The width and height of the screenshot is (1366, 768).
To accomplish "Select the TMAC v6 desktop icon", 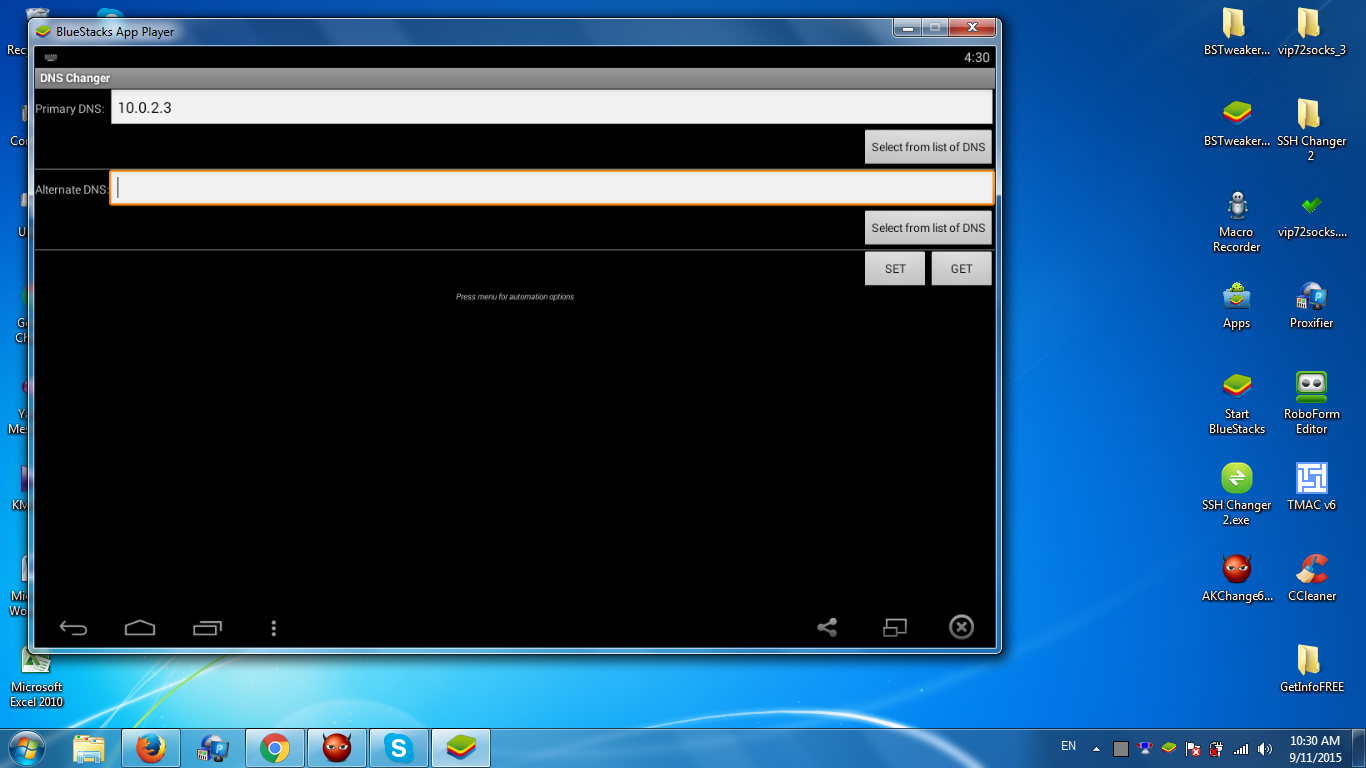I will point(1311,488).
